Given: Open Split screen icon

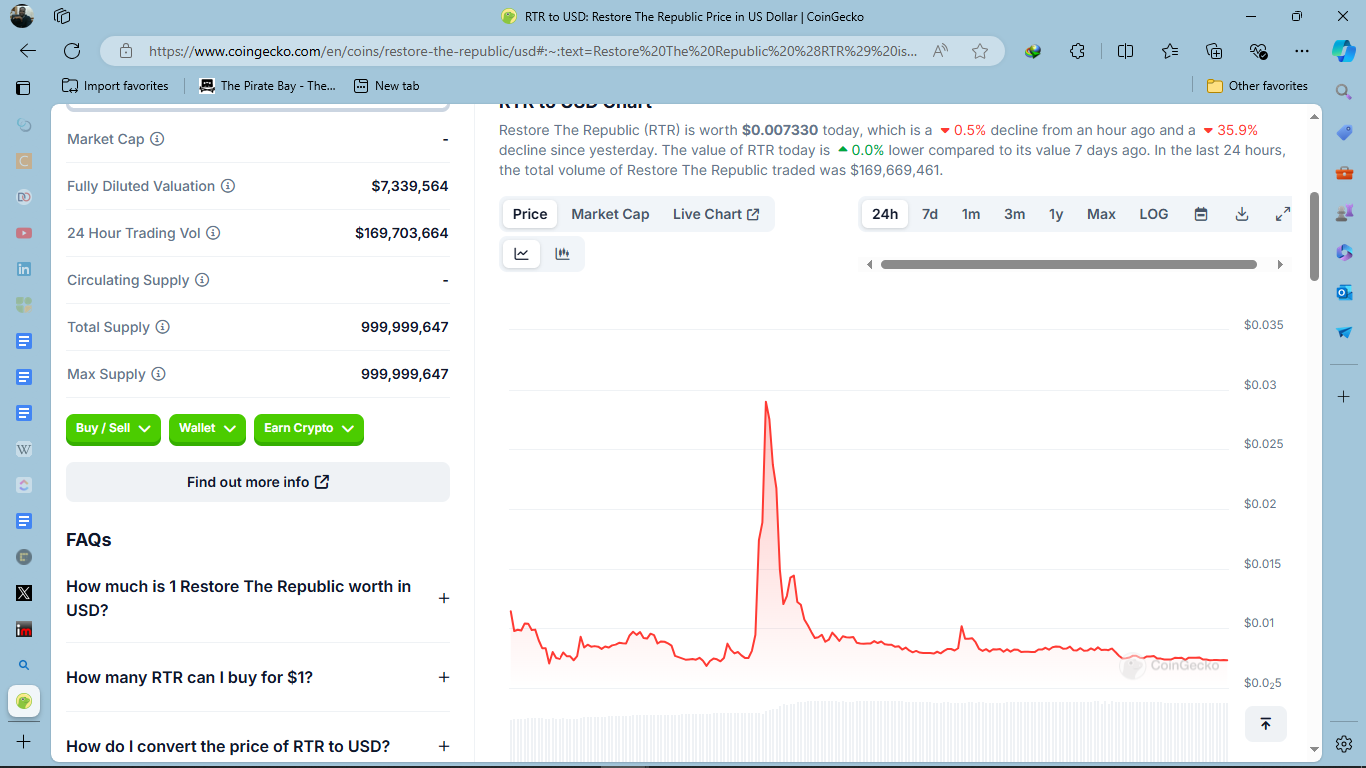Looking at the screenshot, I should pyautogui.click(x=1125, y=51).
